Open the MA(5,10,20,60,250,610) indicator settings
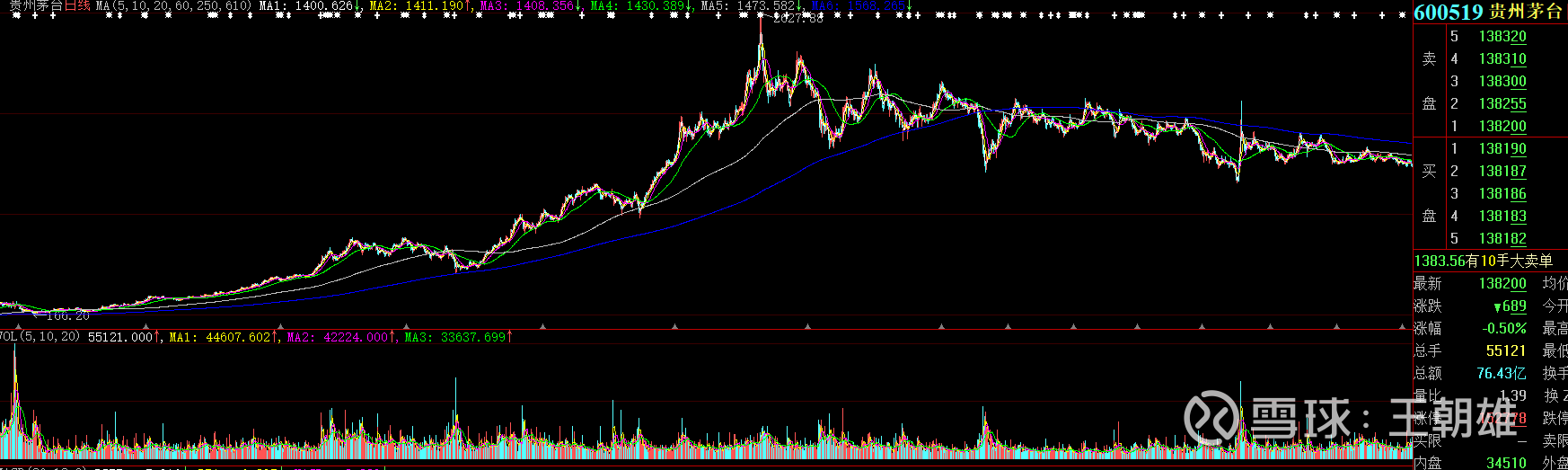The height and width of the screenshot is (470, 1568). (x=173, y=5)
